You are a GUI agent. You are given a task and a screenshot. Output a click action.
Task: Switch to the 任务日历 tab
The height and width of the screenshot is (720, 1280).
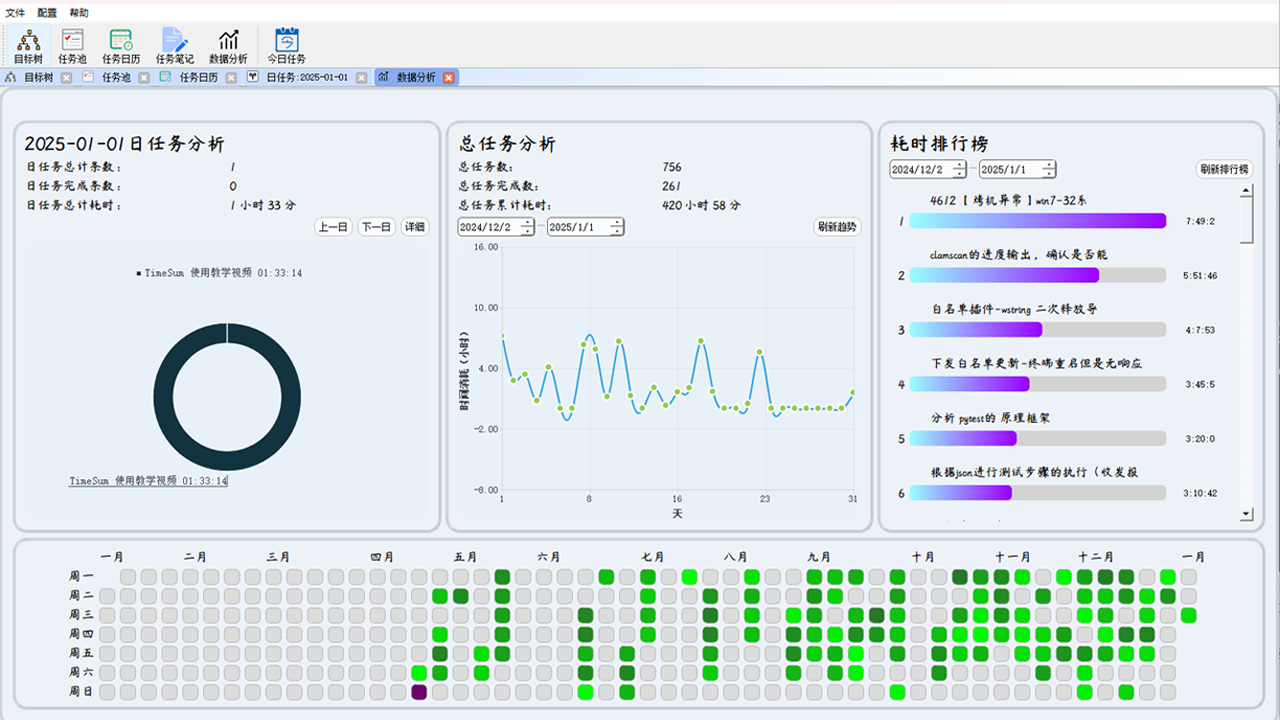point(199,78)
